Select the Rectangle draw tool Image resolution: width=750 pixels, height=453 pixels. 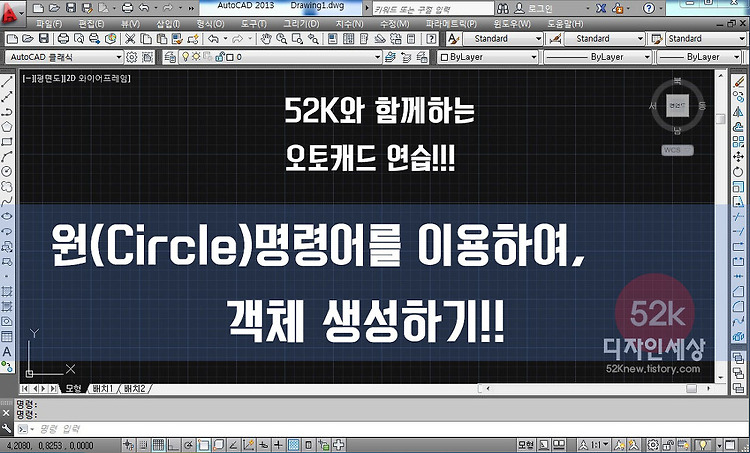[7, 142]
